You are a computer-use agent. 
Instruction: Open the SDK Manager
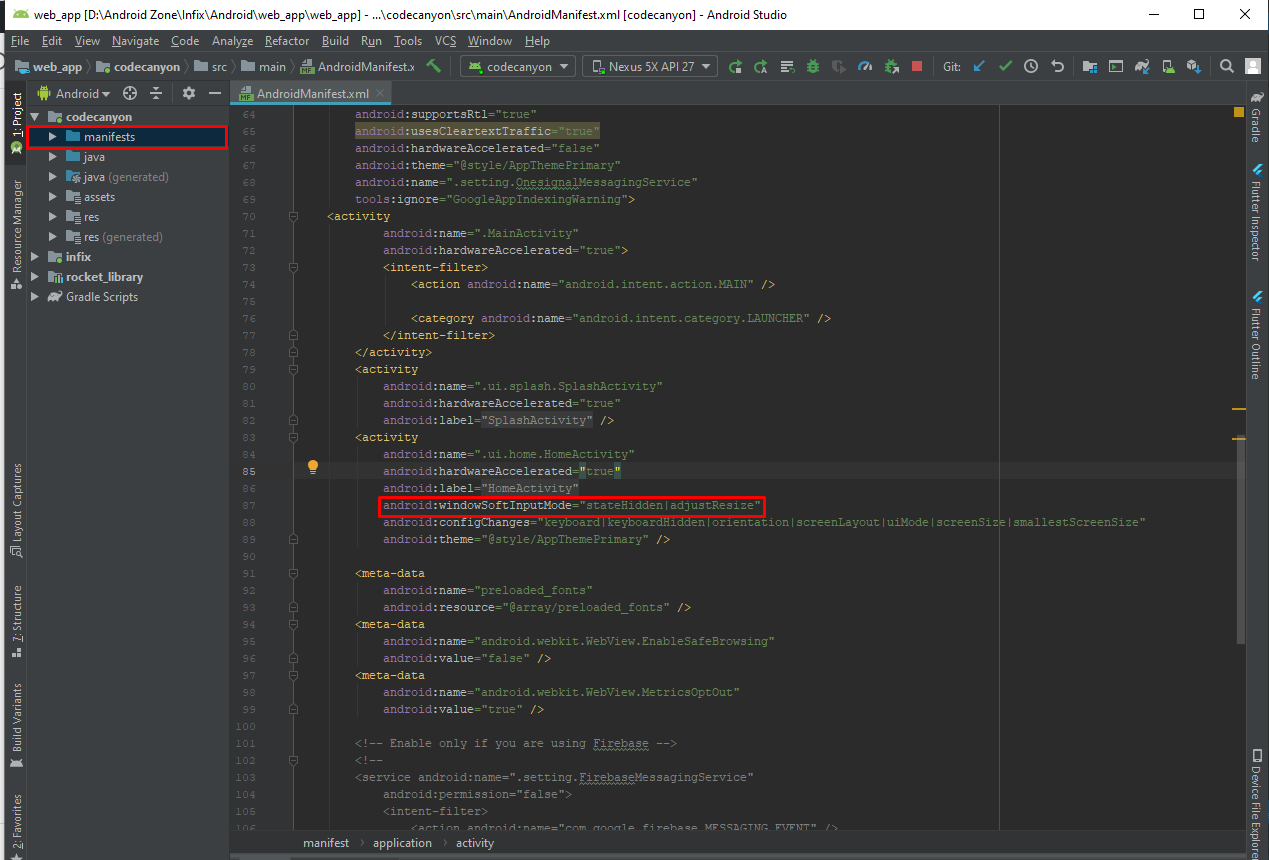1193,66
